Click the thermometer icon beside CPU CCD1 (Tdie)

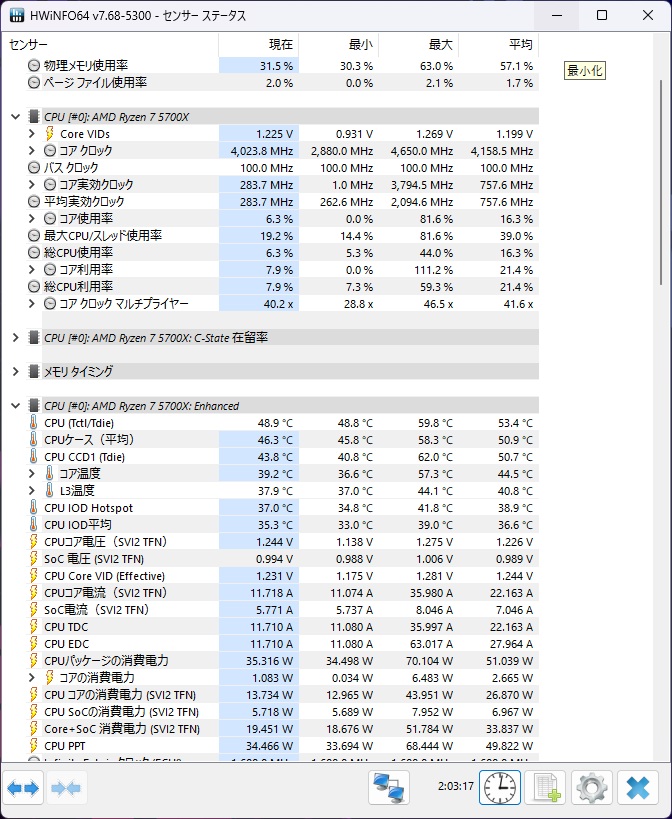point(33,457)
